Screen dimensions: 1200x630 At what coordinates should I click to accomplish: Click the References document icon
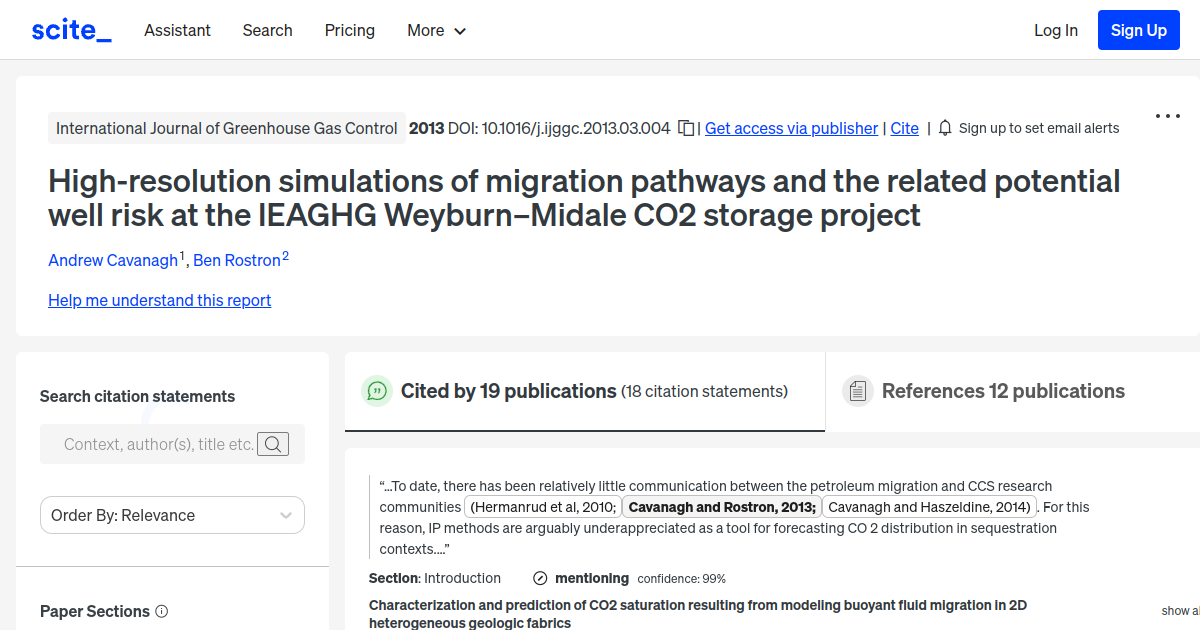(x=858, y=390)
